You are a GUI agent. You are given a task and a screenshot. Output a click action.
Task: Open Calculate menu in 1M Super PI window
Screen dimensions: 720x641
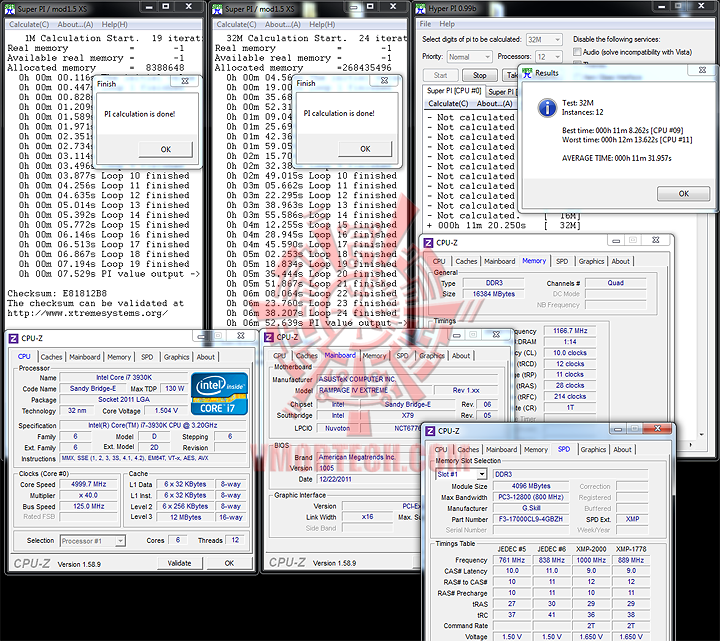(29, 25)
